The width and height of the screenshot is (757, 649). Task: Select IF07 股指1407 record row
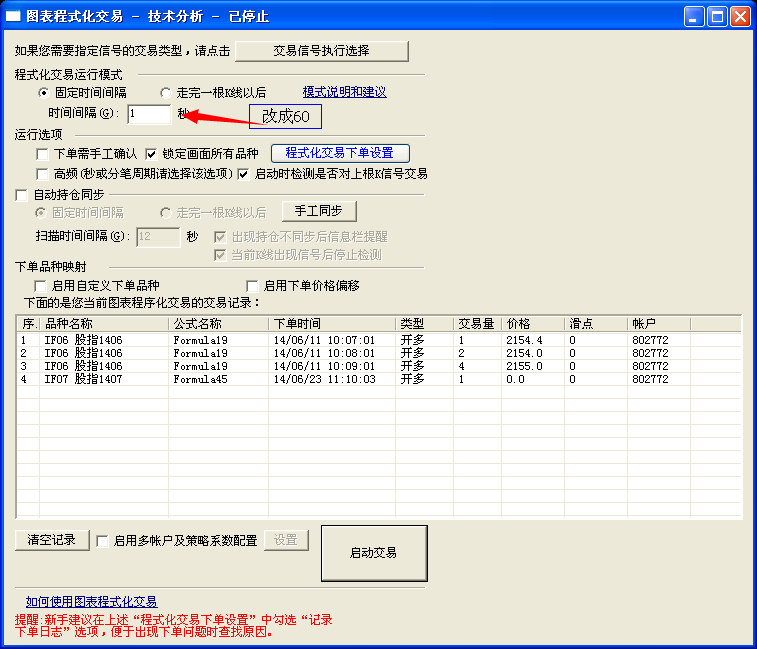[379, 379]
